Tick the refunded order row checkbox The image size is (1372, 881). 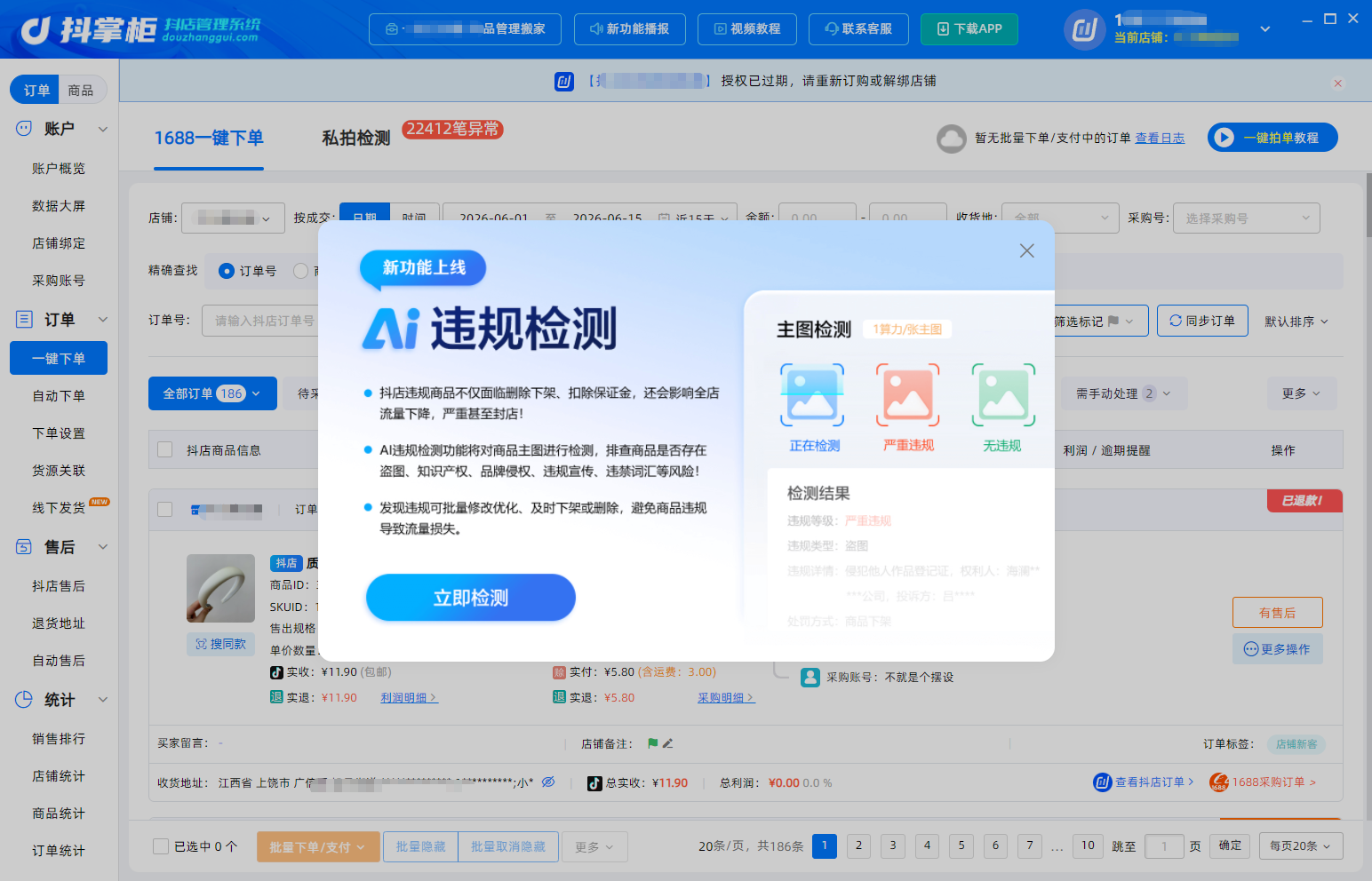[164, 510]
